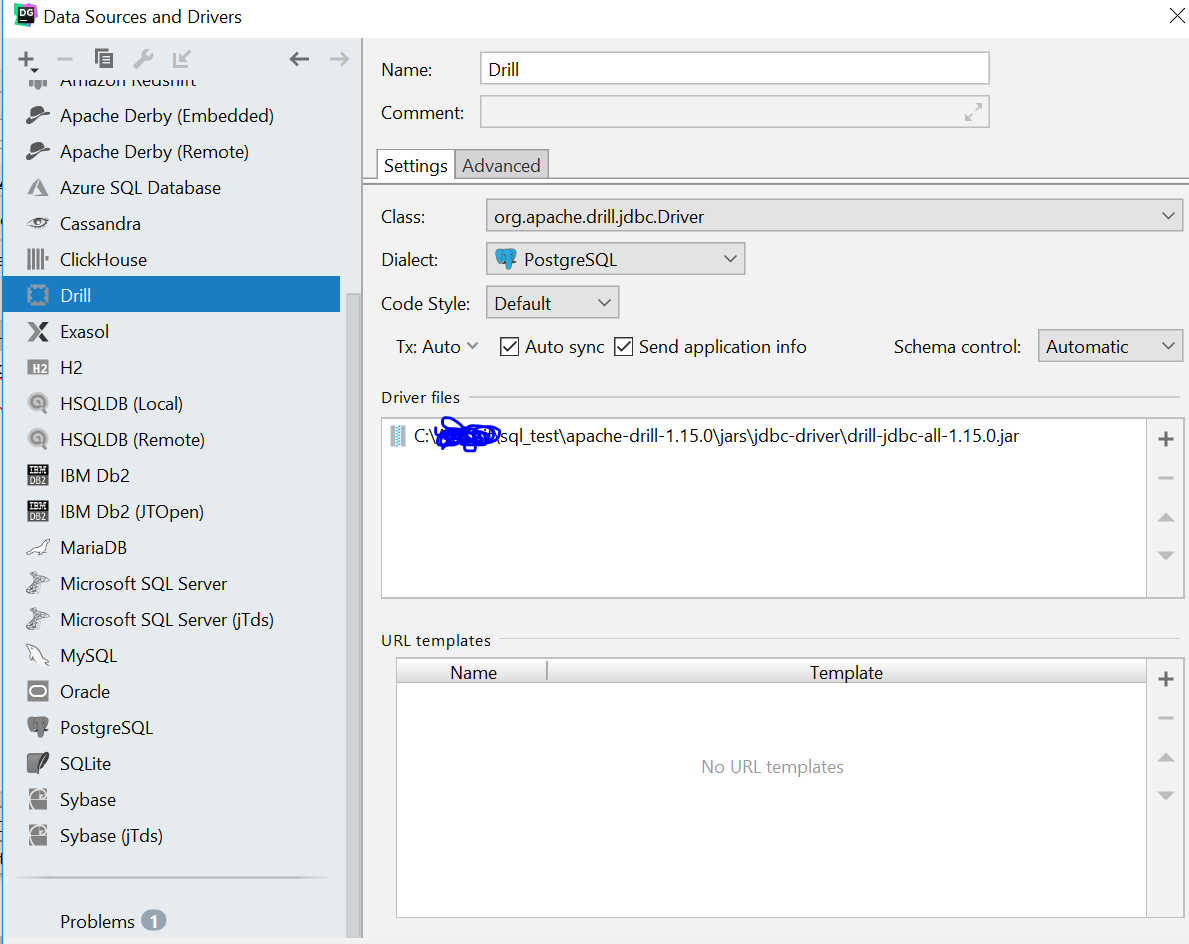
Task: Open the Schema control Automatic dropdown
Action: pyautogui.click(x=1109, y=347)
